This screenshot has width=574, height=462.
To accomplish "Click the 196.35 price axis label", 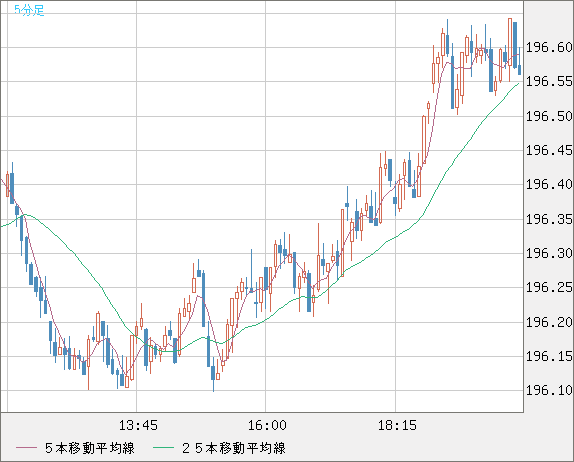I will (x=549, y=219).
